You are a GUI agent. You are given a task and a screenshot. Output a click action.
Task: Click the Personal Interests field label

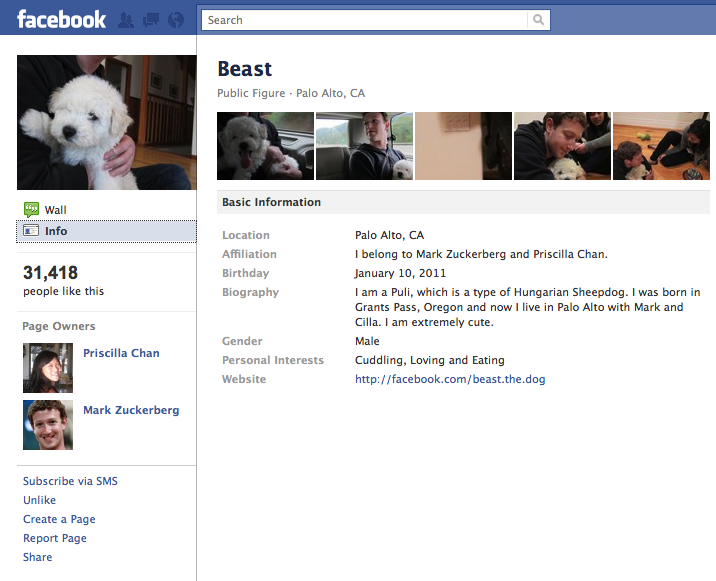pyautogui.click(x=273, y=360)
